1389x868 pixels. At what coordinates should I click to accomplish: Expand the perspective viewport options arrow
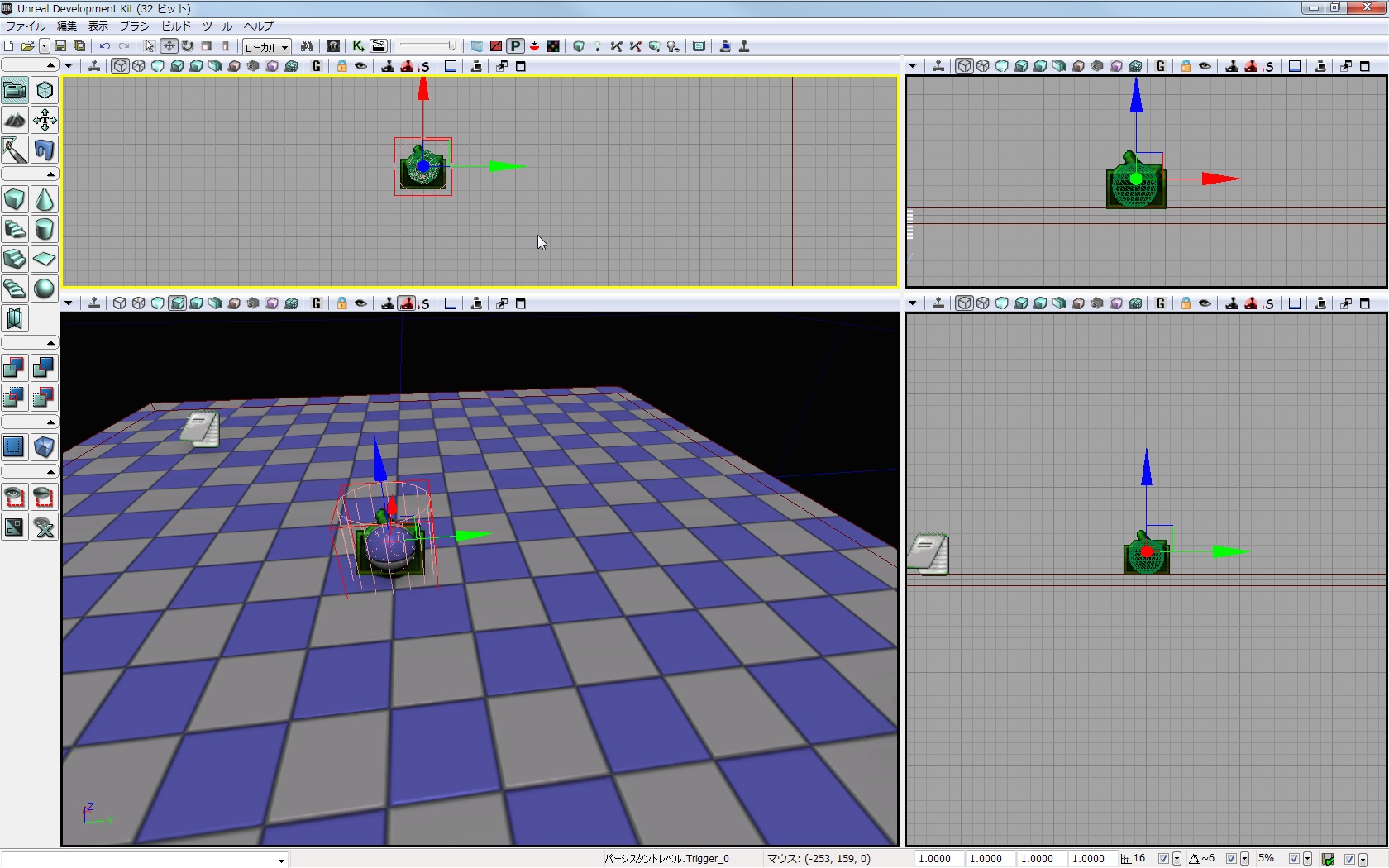69,303
